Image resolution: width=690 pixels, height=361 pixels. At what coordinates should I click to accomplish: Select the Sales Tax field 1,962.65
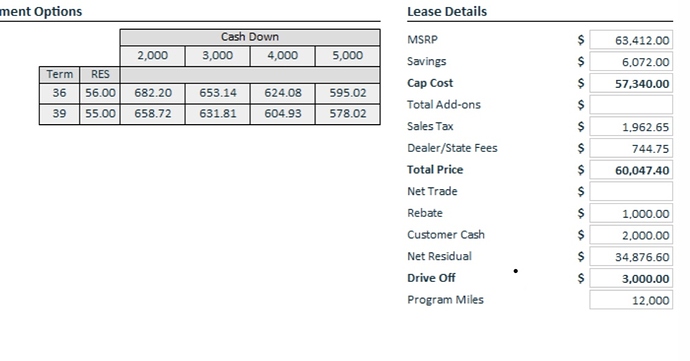pyautogui.click(x=631, y=127)
